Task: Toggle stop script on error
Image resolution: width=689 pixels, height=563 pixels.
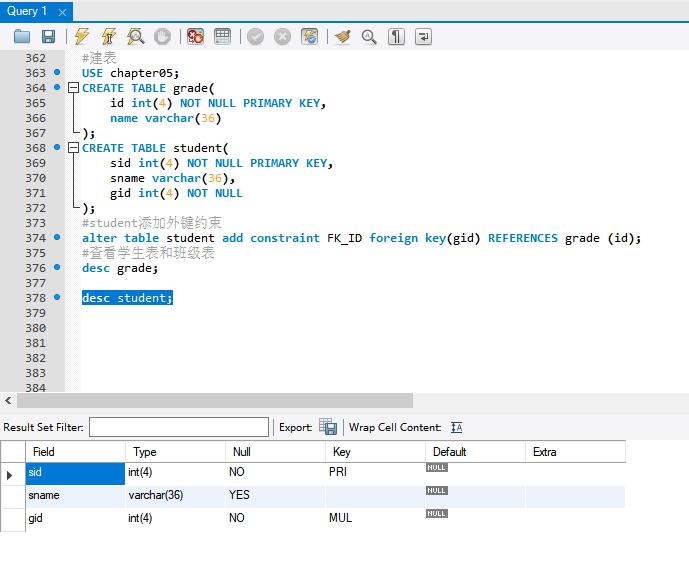Action: click(x=195, y=36)
